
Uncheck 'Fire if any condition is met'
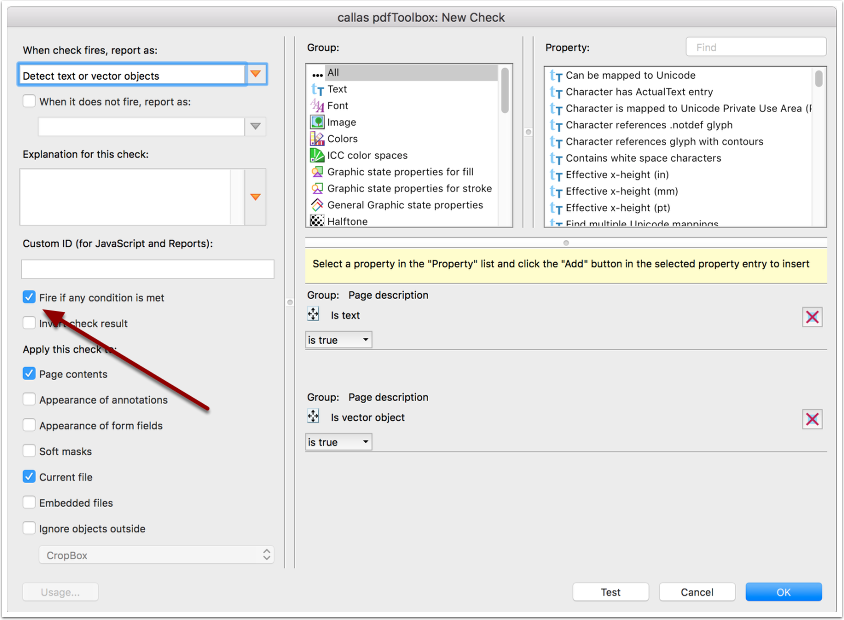point(29,297)
